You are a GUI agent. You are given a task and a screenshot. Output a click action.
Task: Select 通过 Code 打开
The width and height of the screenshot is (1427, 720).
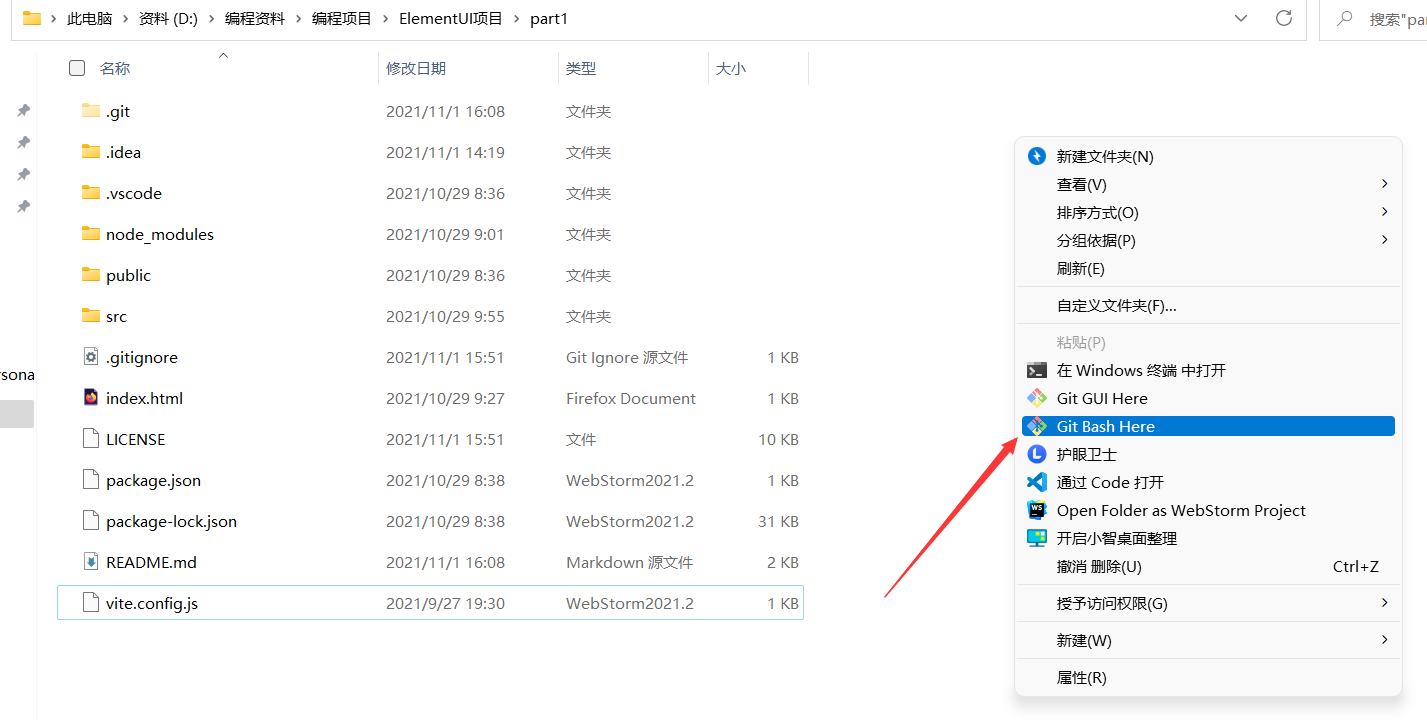tap(1208, 482)
